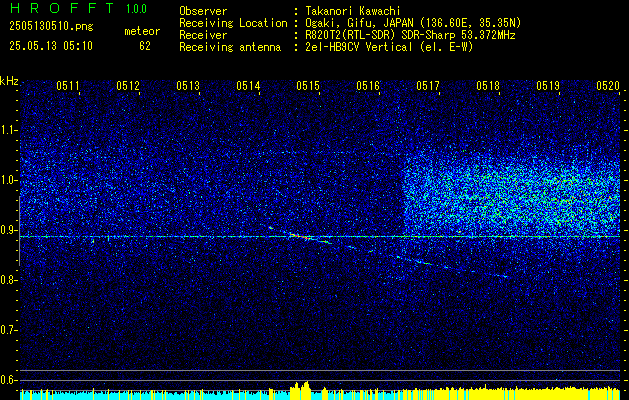
Task: Click the 0517 time marker
Action: click(428, 85)
